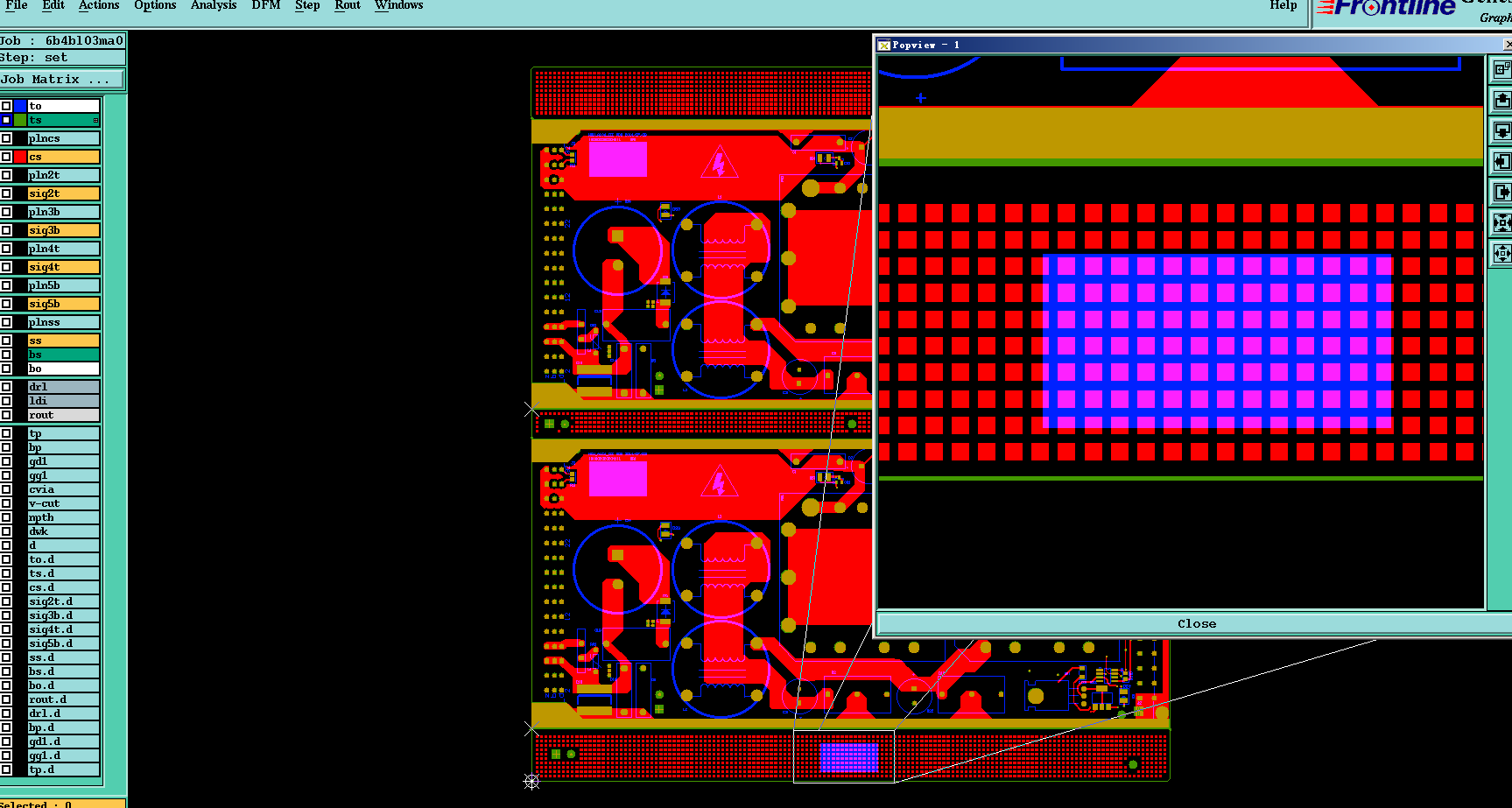Click the 'Selected : 0' status entry
This screenshot has height=808, width=1512.
point(62,804)
